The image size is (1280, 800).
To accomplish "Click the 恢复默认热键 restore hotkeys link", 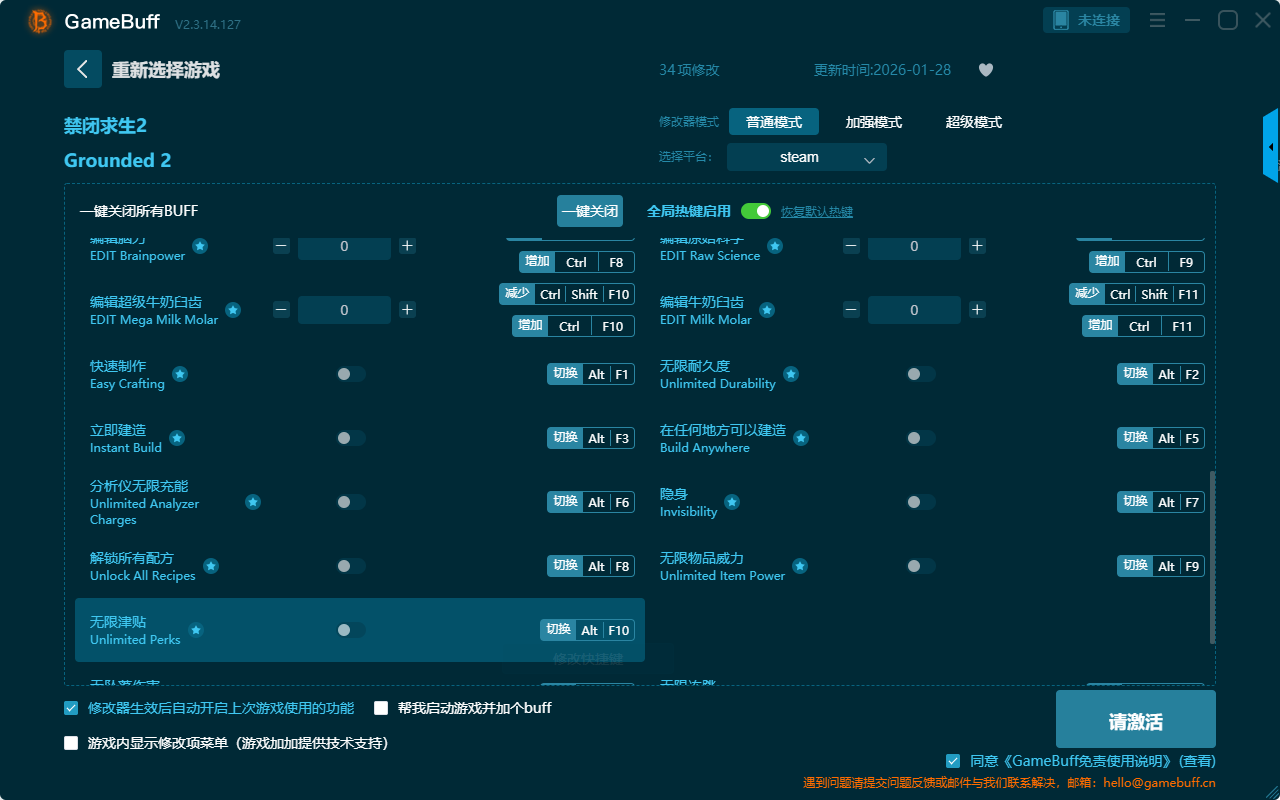I will click(816, 212).
